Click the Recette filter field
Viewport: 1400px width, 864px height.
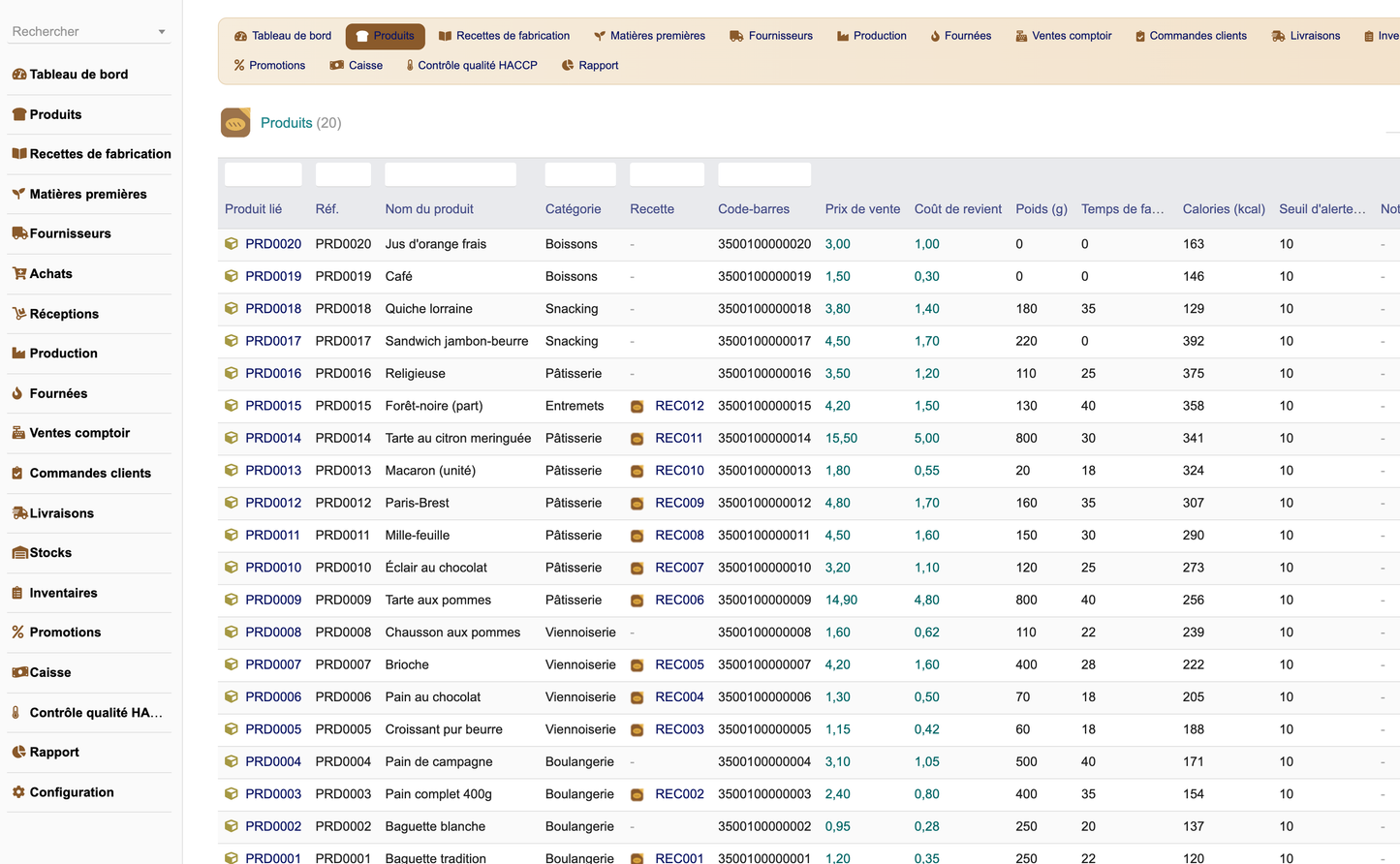click(667, 174)
